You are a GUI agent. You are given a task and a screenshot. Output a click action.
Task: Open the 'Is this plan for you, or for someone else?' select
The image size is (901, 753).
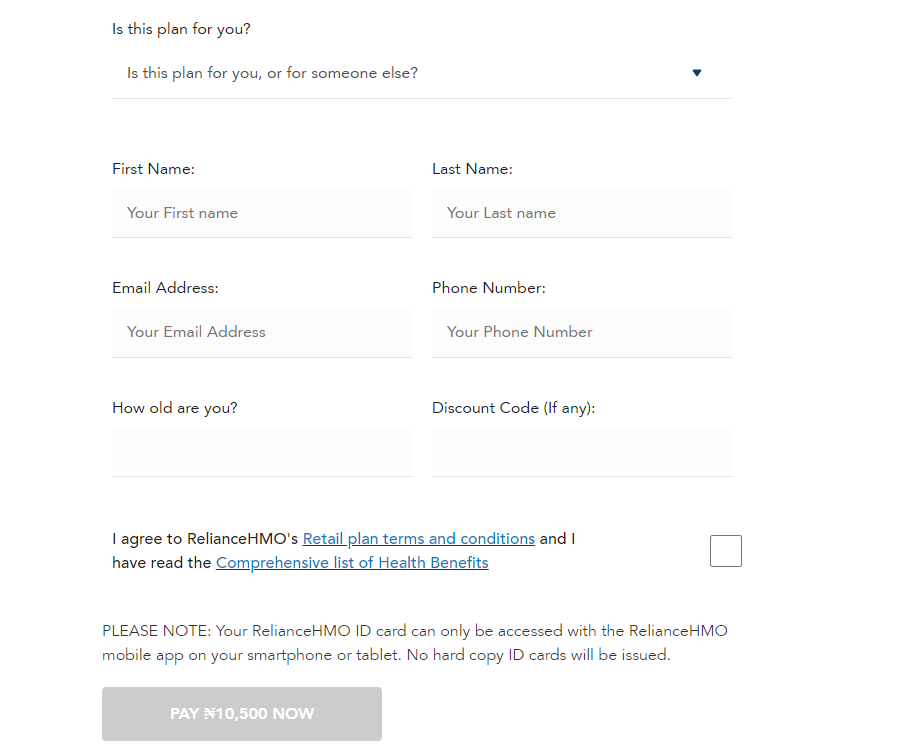[422, 74]
